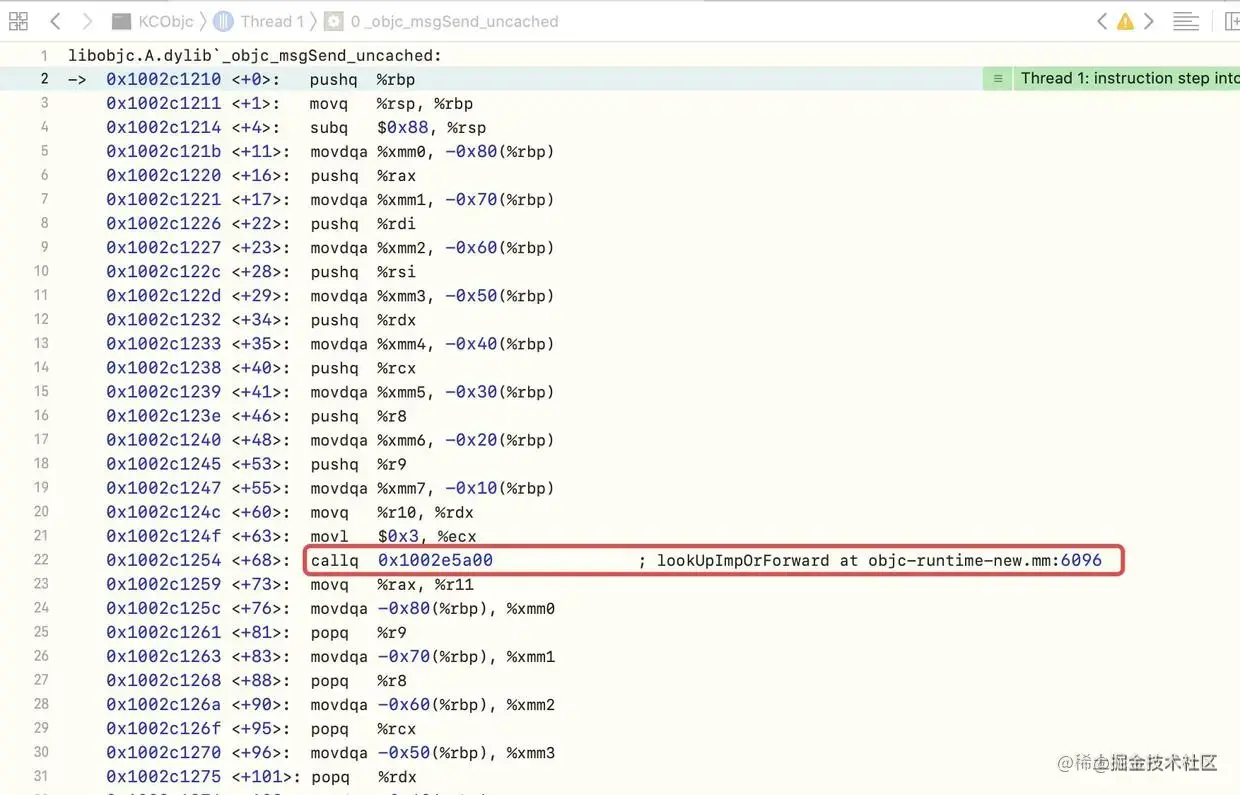Screen dimensions: 1240x795
Task: Click 'popq %r8' instruction
Action: [358, 680]
